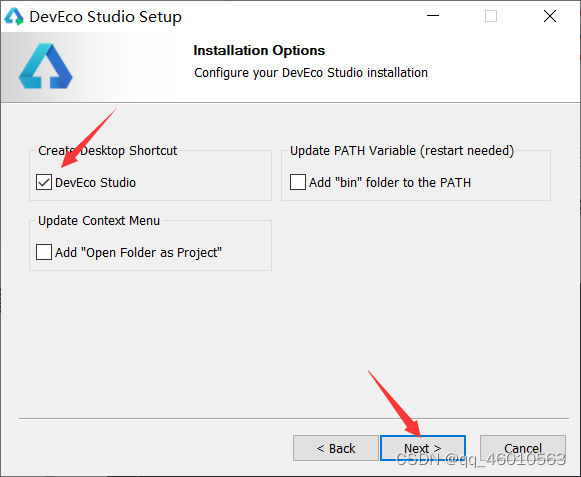581x477 pixels.
Task: Go back with the < Back button
Action: (336, 448)
